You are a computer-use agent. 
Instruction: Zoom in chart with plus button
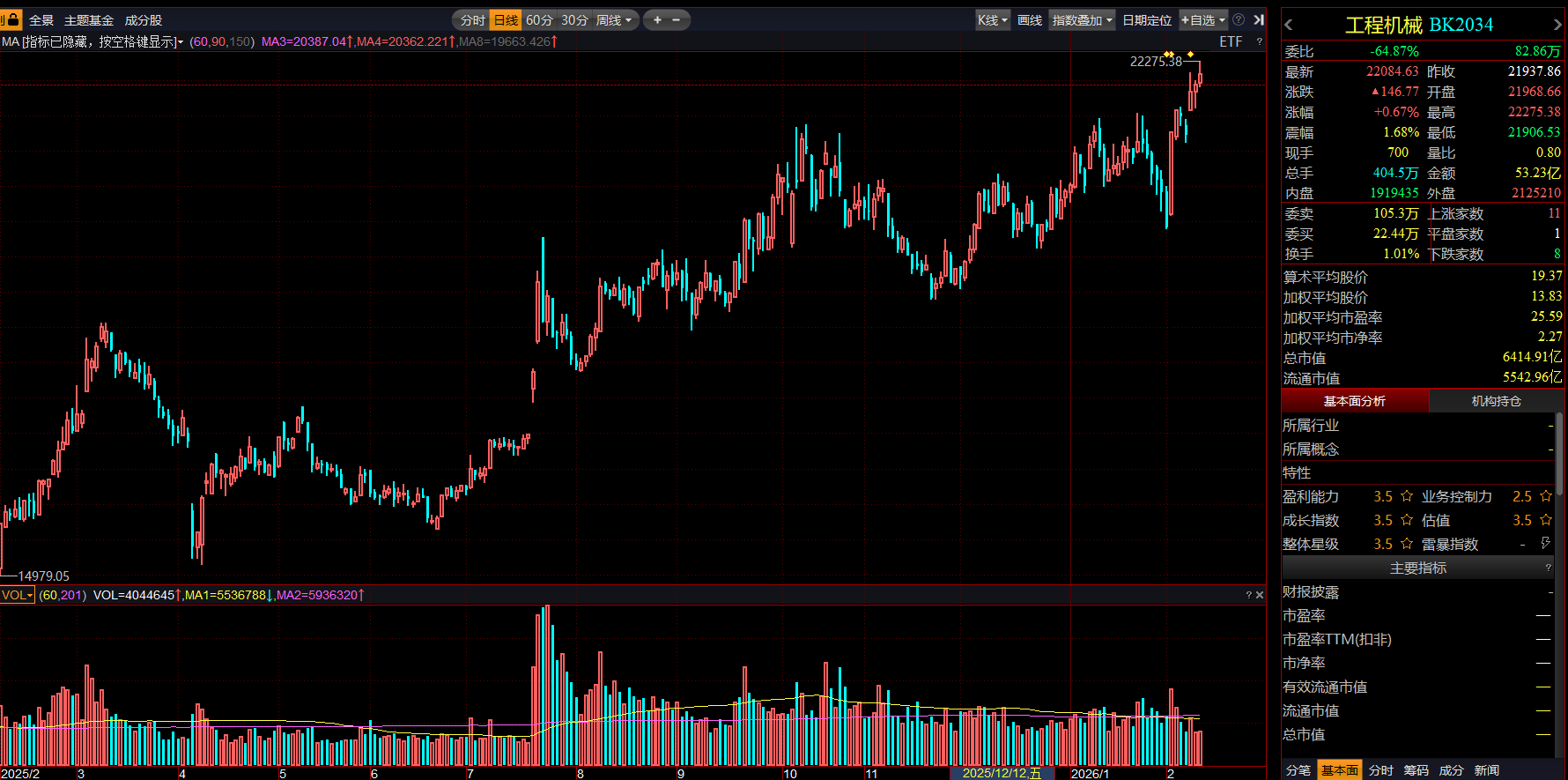[x=657, y=19]
